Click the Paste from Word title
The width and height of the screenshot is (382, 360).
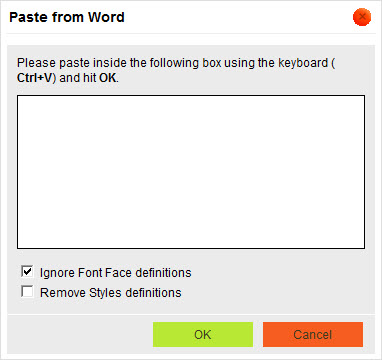point(67,17)
